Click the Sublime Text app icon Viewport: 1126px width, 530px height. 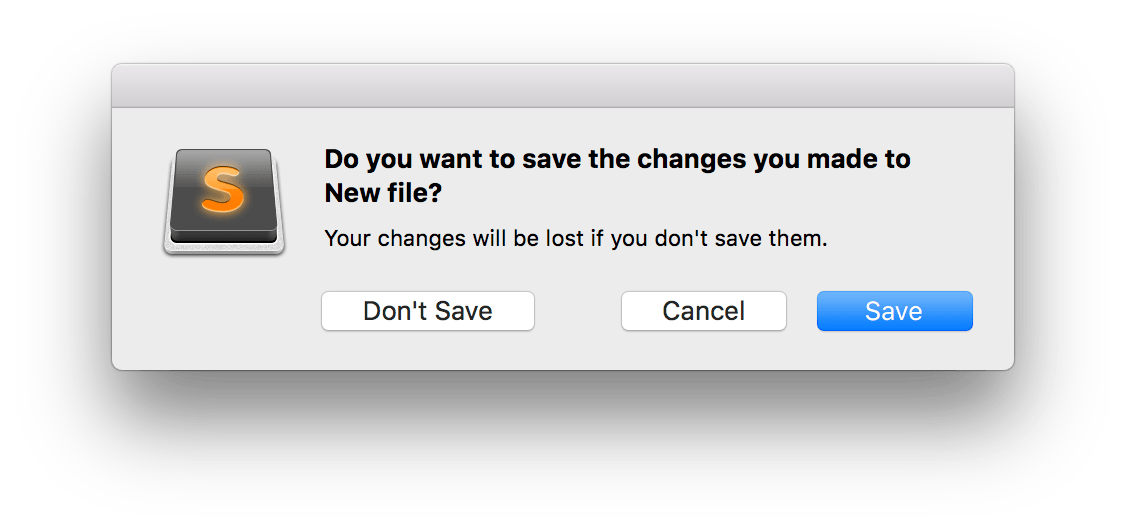(x=224, y=200)
